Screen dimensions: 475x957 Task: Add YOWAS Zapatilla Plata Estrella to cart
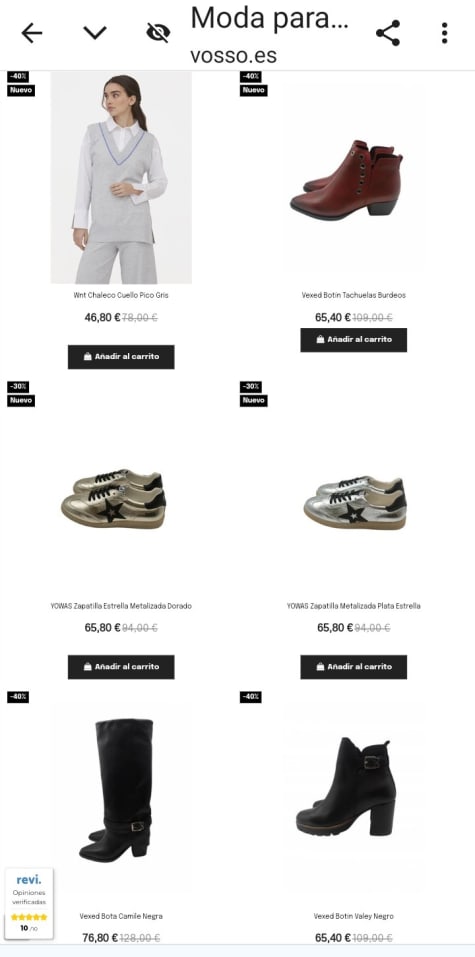pyautogui.click(x=354, y=667)
